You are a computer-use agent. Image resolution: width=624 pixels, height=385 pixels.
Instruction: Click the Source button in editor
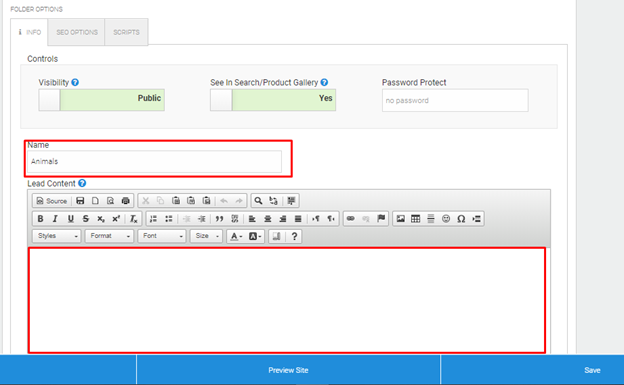(x=52, y=201)
